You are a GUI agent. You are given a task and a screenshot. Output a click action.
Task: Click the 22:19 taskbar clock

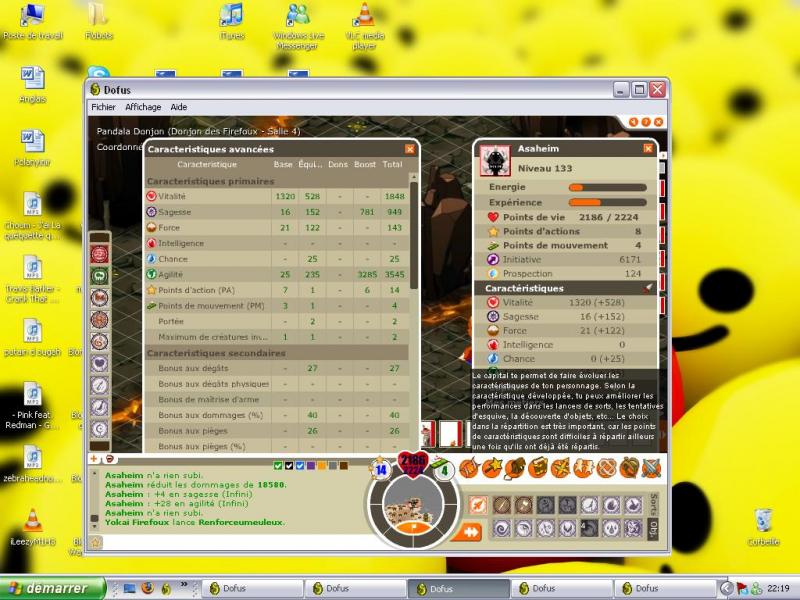778,588
